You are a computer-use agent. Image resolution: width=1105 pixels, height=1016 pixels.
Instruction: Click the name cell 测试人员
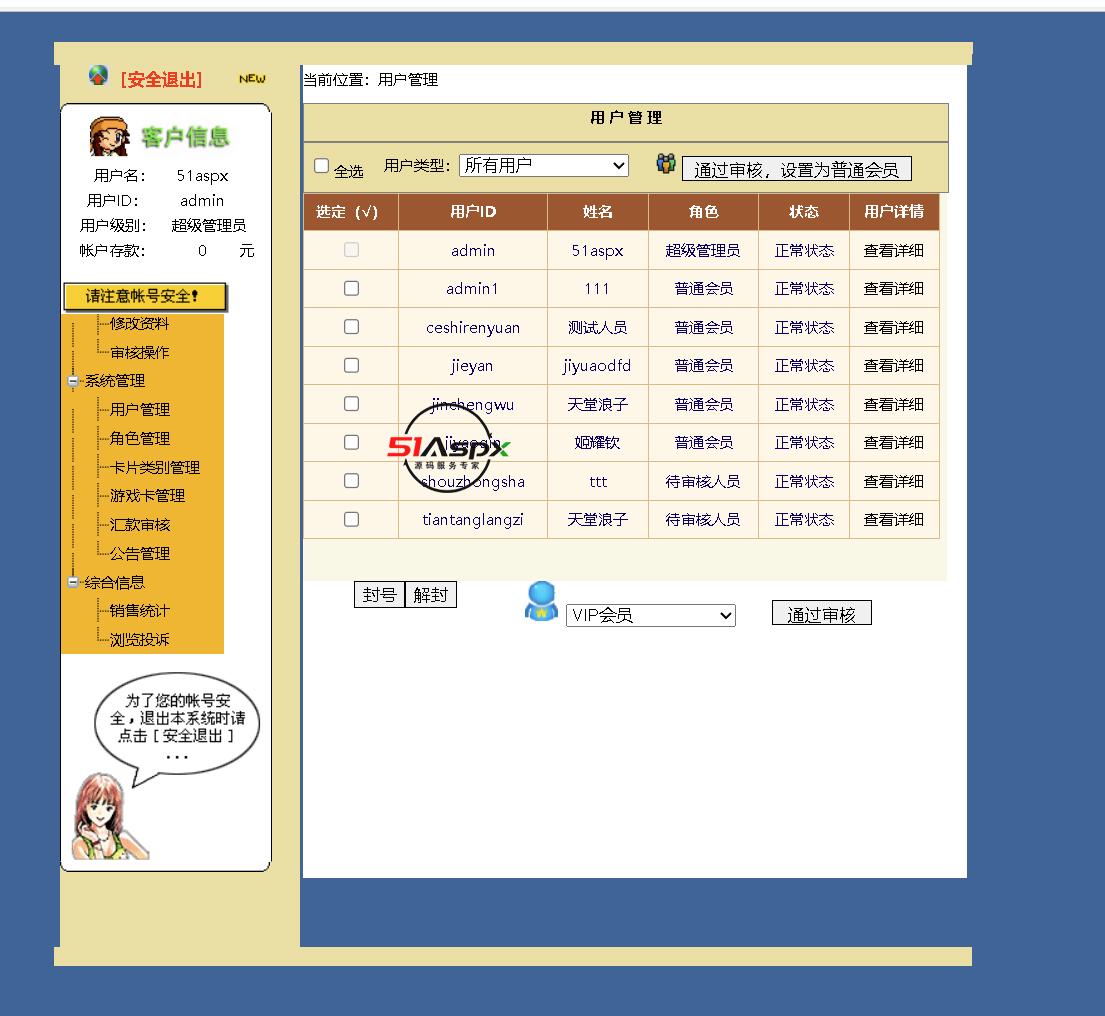pyautogui.click(x=598, y=328)
